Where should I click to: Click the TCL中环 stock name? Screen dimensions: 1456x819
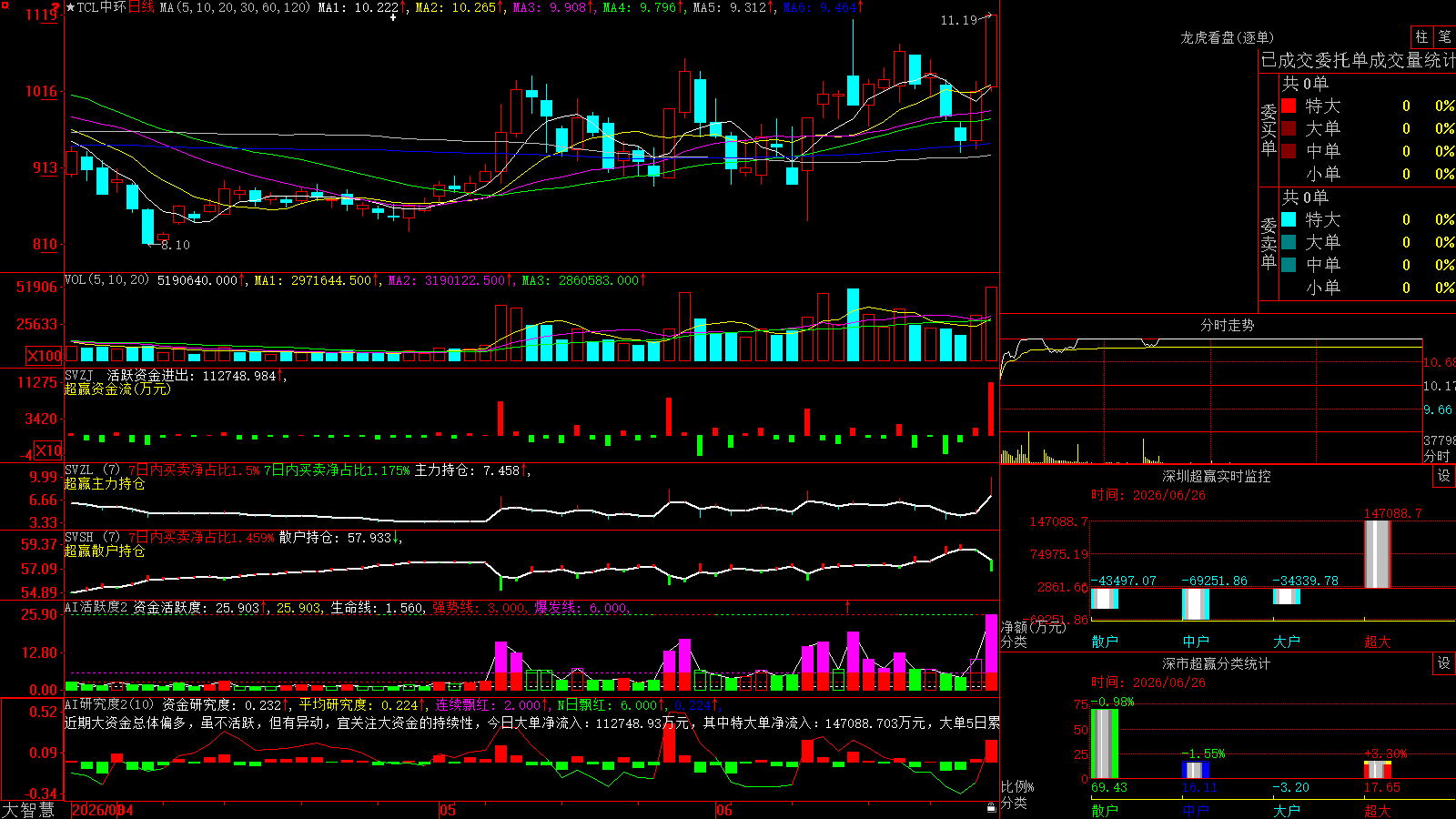[x=102, y=7]
